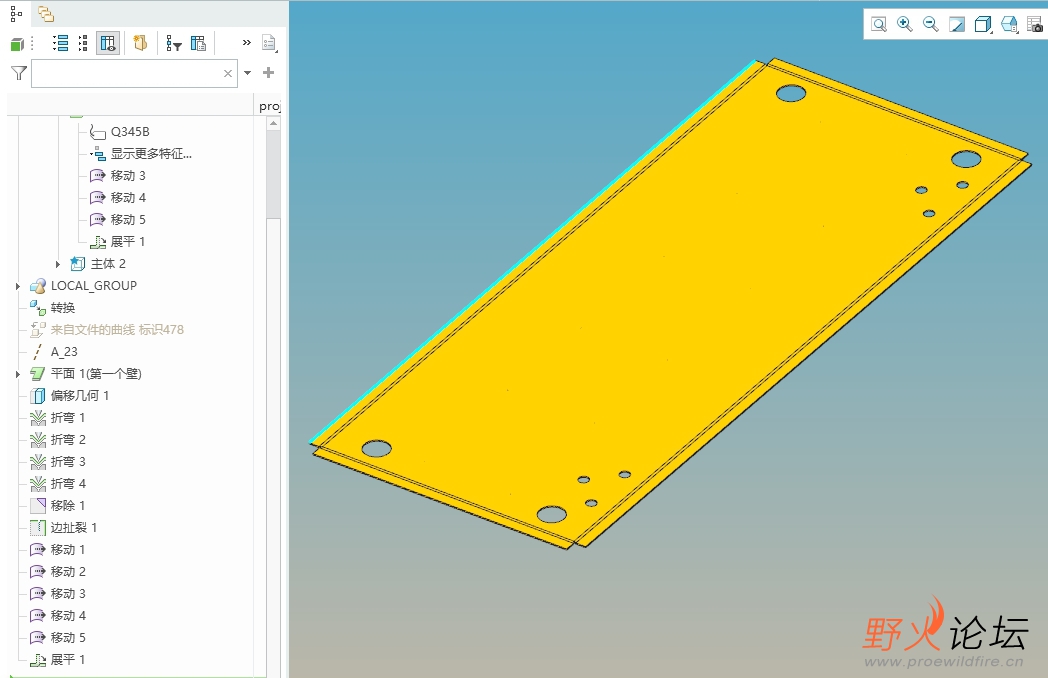Toggle the tree columns display button
This screenshot has width=1048, height=678.
108,43
